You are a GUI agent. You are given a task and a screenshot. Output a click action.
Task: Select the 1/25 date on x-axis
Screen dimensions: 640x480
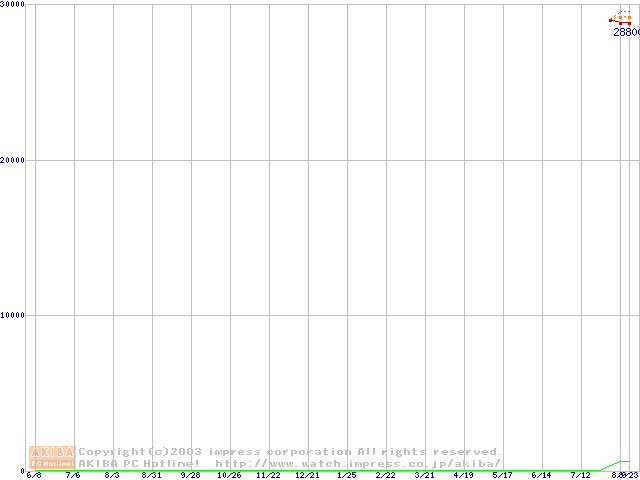tap(346, 475)
